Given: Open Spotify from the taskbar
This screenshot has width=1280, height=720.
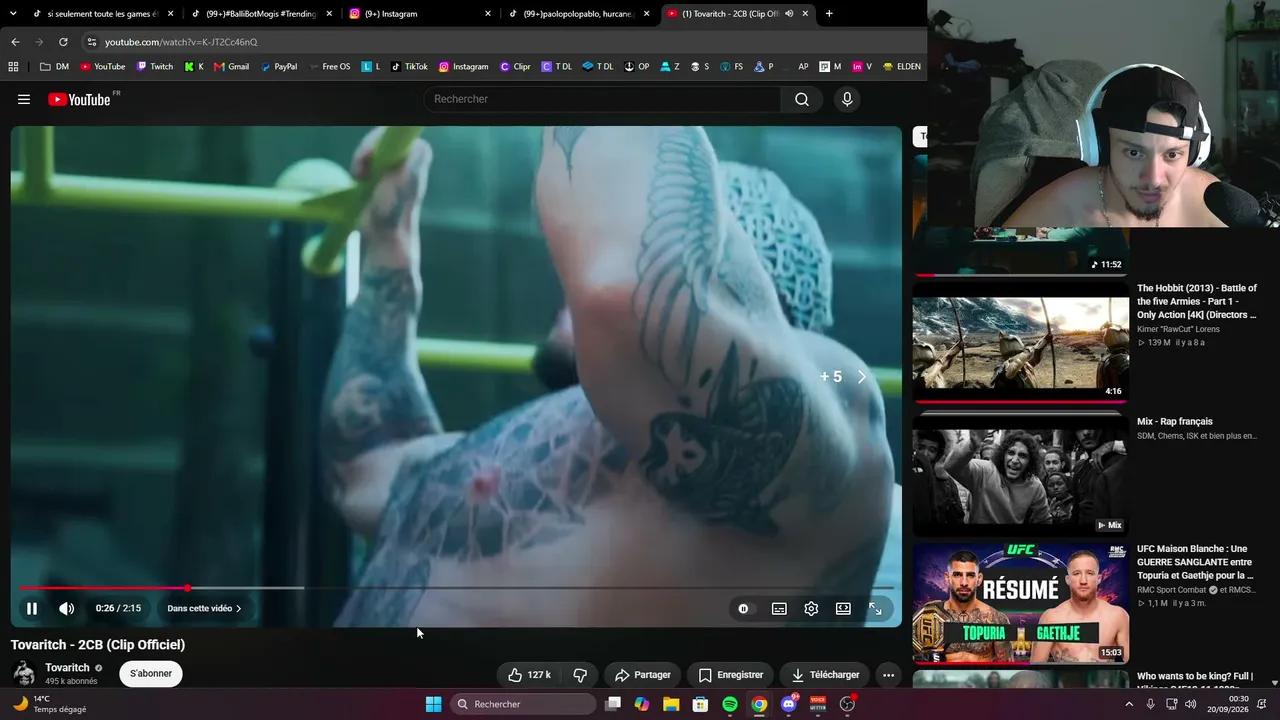Looking at the screenshot, I should coord(730,704).
